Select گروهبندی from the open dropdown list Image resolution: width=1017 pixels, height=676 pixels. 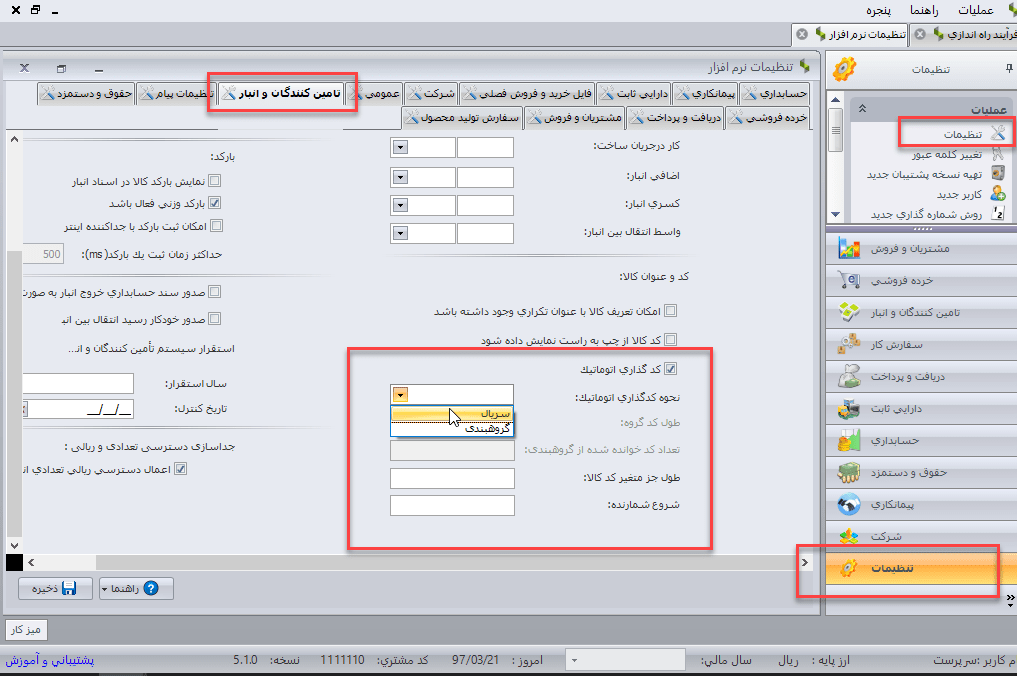pyautogui.click(x=488, y=428)
